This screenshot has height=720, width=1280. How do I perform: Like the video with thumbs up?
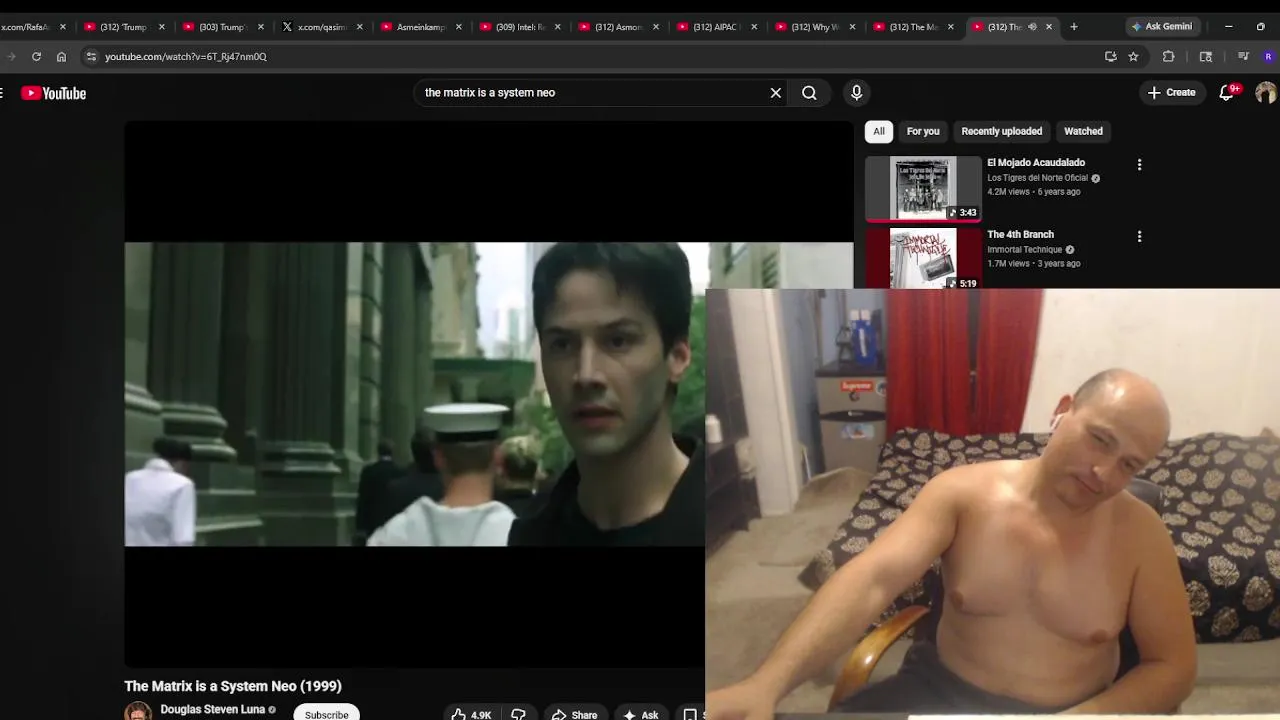(x=471, y=715)
